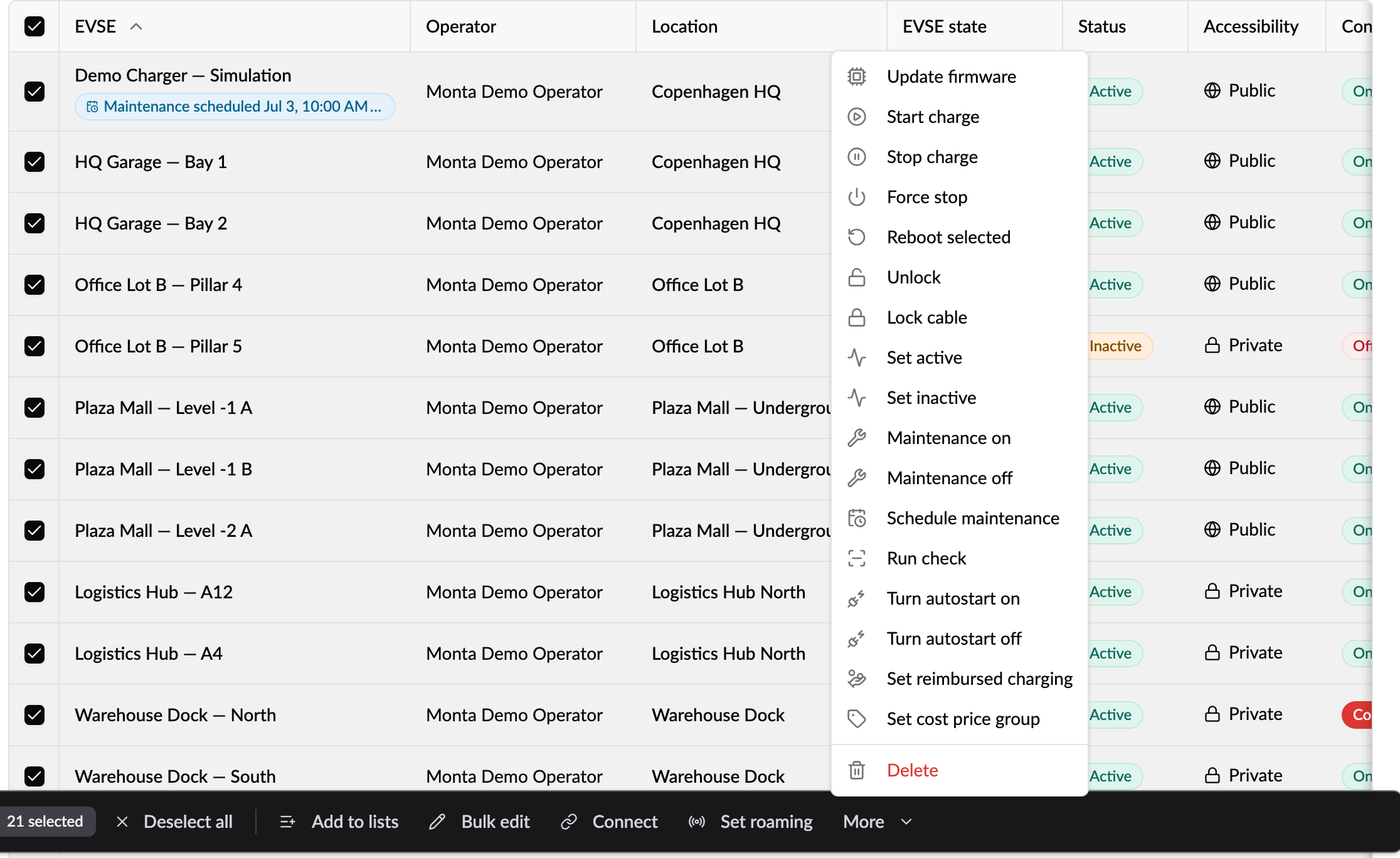Screen dimensions: 1400x858
Task: Click the Turn autostart on plug icon
Action: [x=857, y=598]
